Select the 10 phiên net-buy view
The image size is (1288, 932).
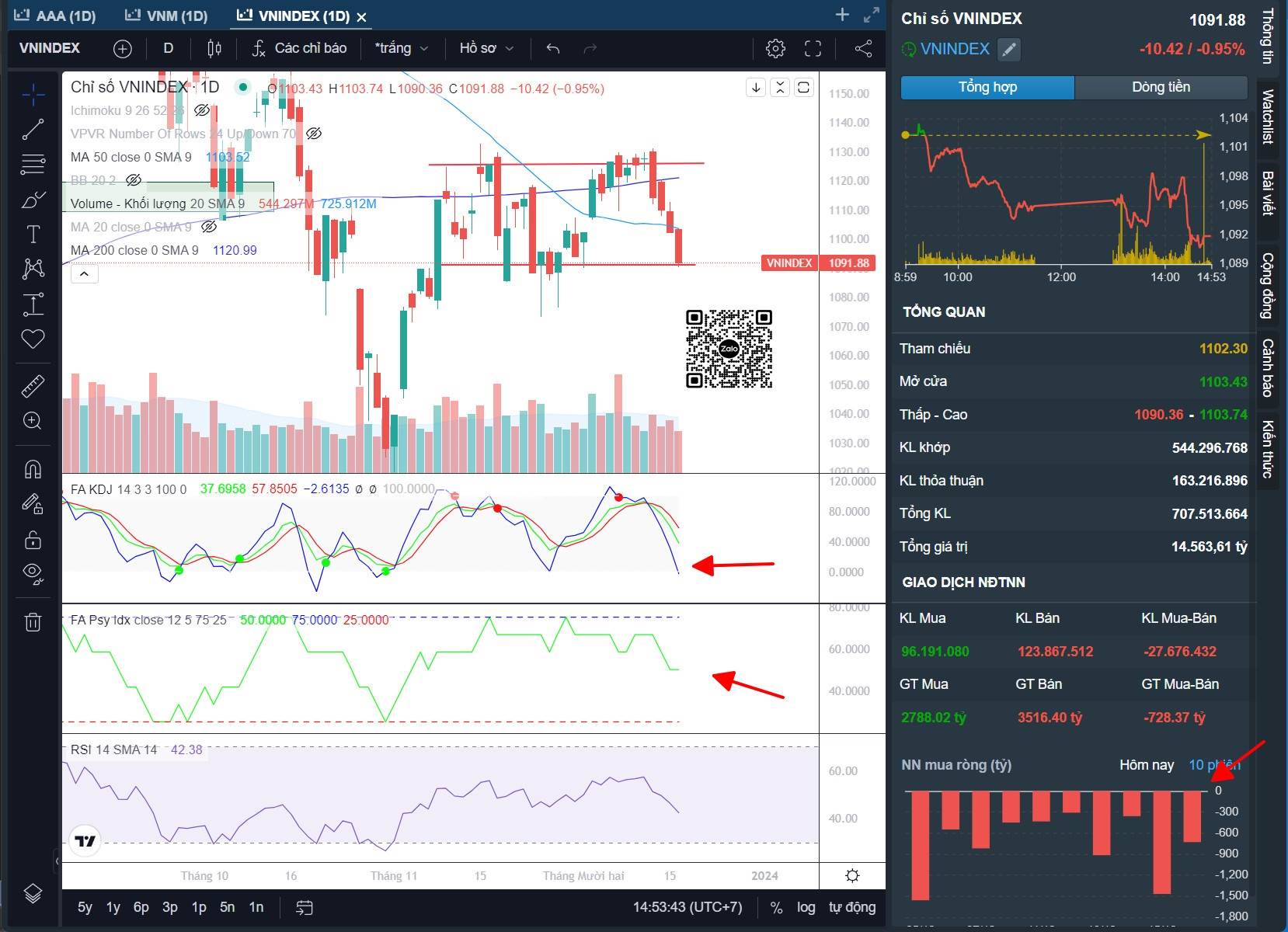[x=1214, y=765]
